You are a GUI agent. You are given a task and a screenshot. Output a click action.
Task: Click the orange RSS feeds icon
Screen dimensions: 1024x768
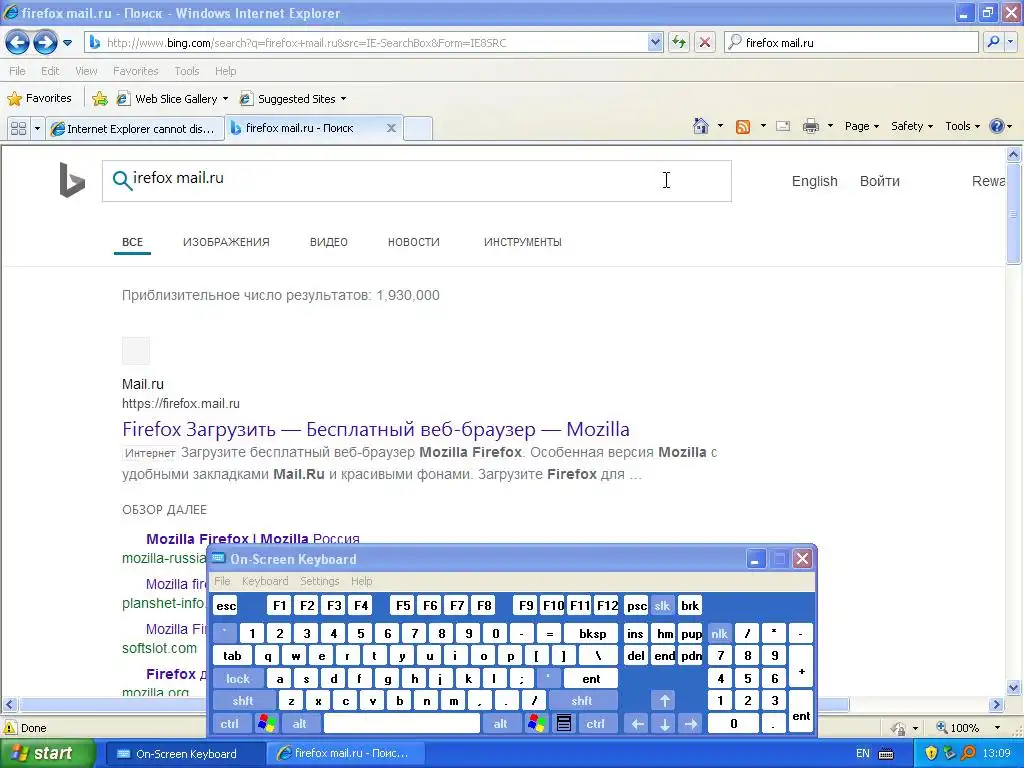pyautogui.click(x=743, y=127)
